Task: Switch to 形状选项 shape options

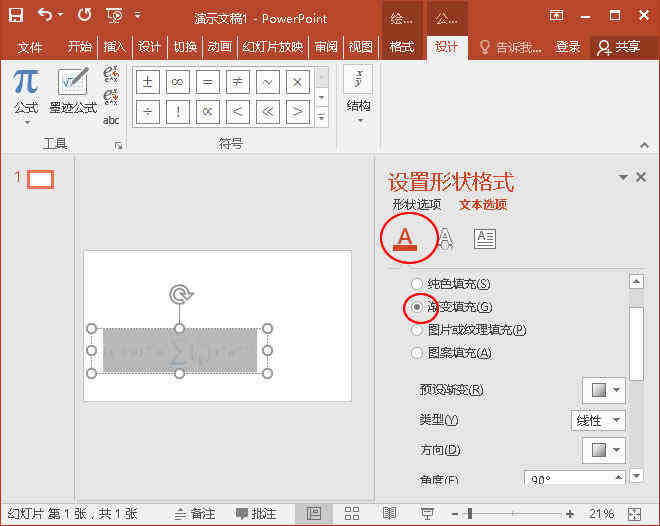Action: [x=417, y=205]
